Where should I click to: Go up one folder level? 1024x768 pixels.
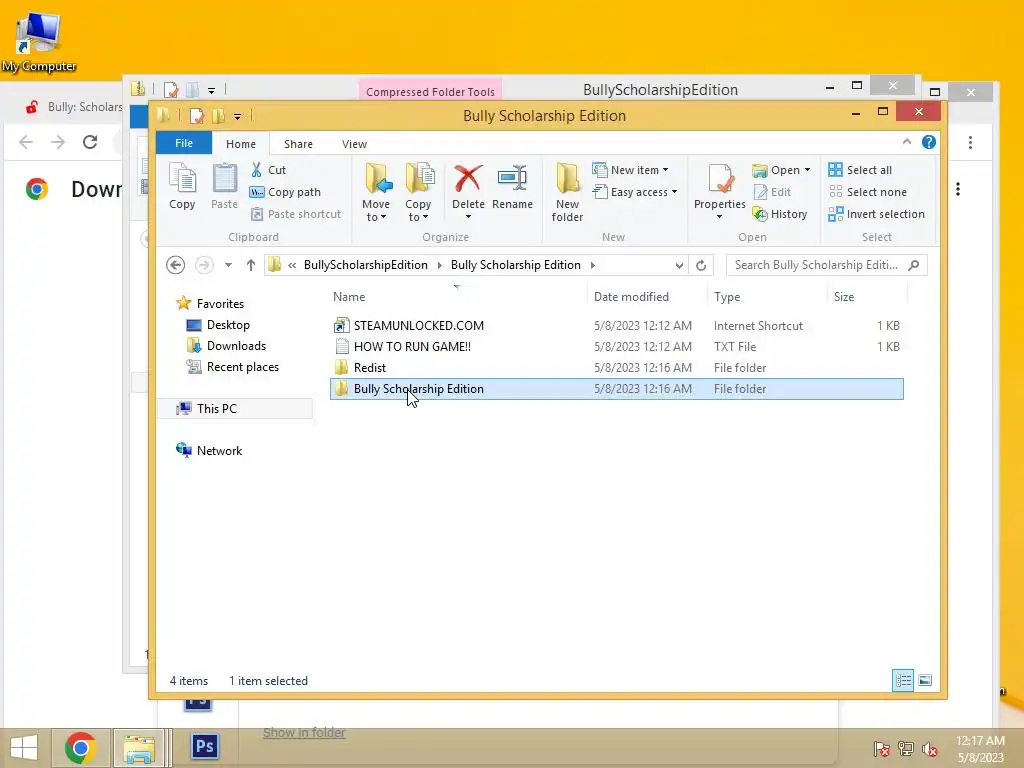coord(251,264)
